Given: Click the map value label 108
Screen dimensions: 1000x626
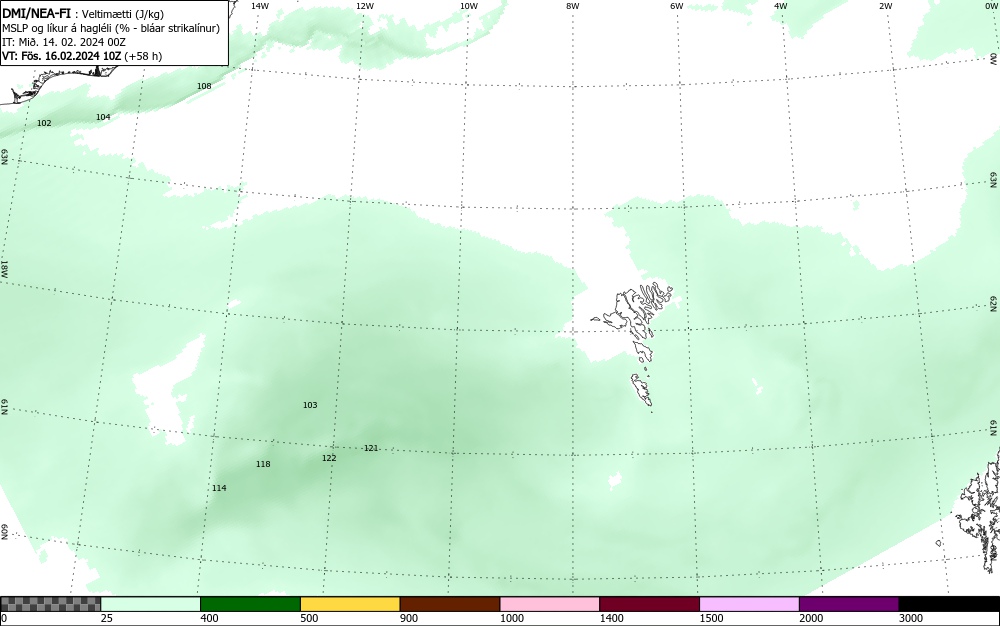Looking at the screenshot, I should pyautogui.click(x=204, y=86).
